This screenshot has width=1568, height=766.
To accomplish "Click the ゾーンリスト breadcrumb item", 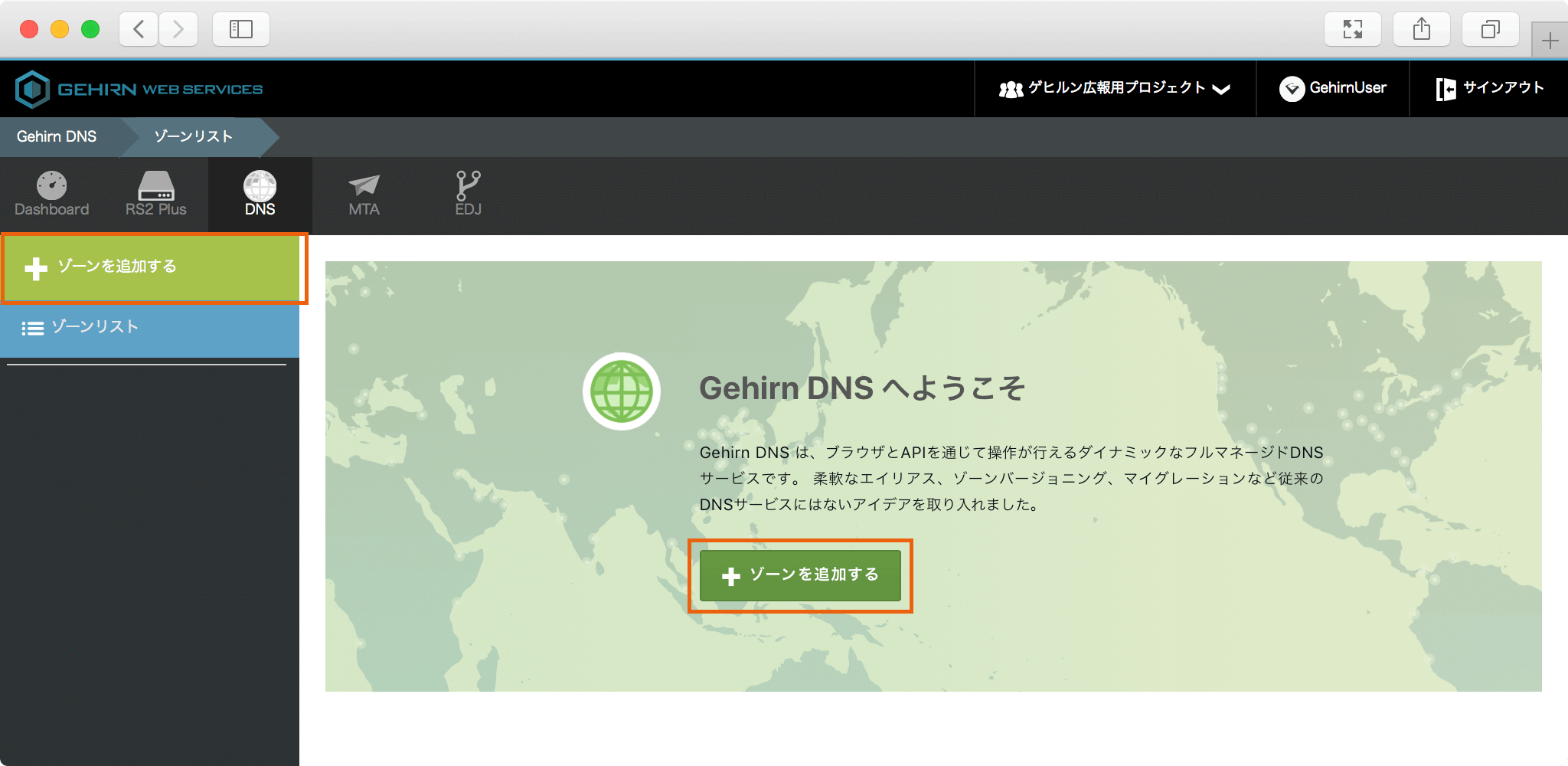I will (194, 136).
